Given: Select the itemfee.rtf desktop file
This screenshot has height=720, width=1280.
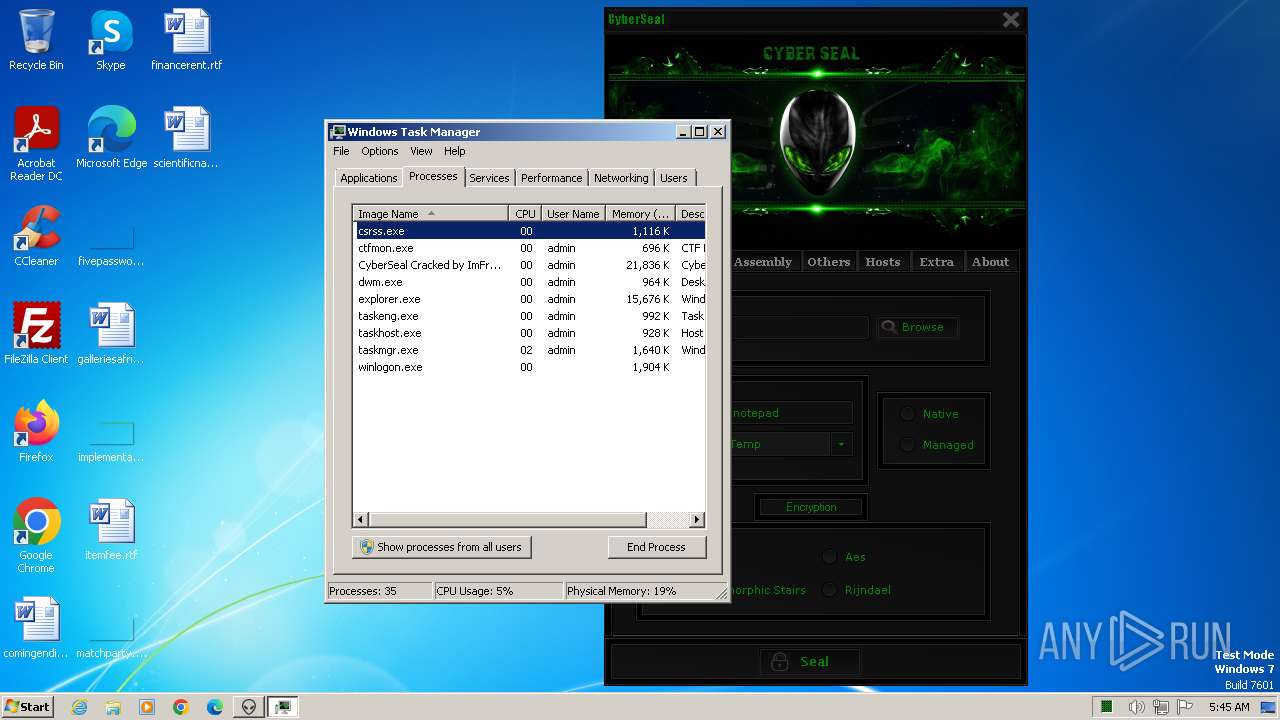Looking at the screenshot, I should coord(111,530).
